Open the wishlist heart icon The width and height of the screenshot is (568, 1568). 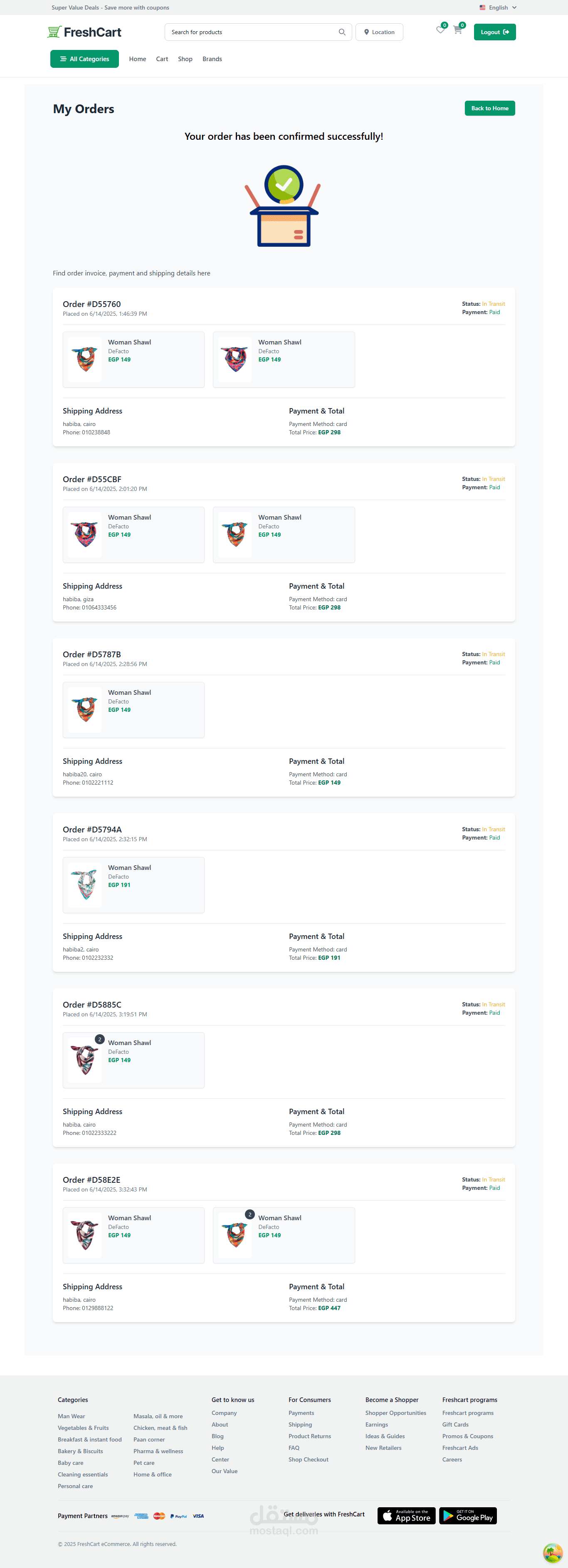pyautogui.click(x=440, y=30)
